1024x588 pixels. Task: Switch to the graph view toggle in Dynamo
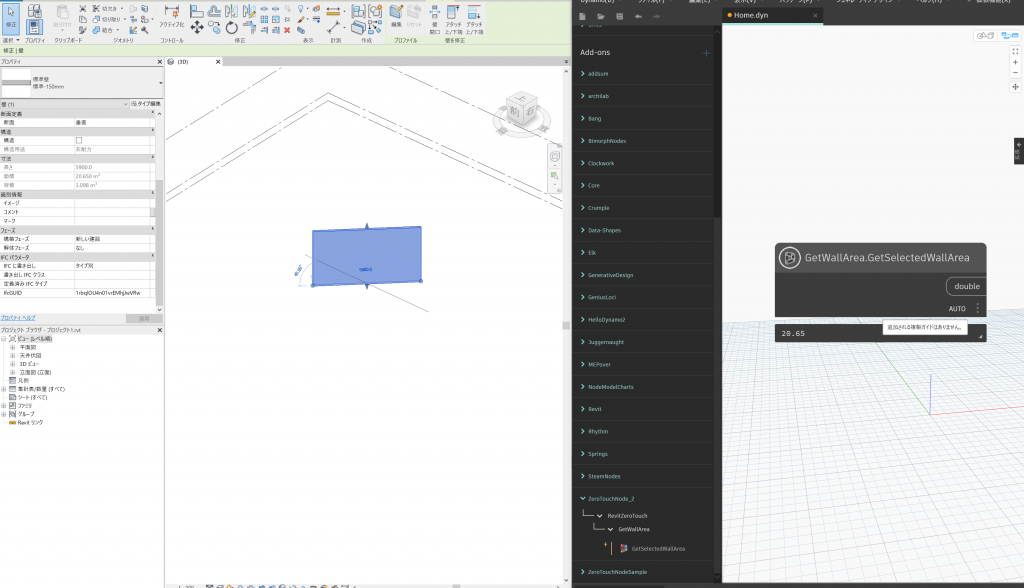tap(1007, 36)
